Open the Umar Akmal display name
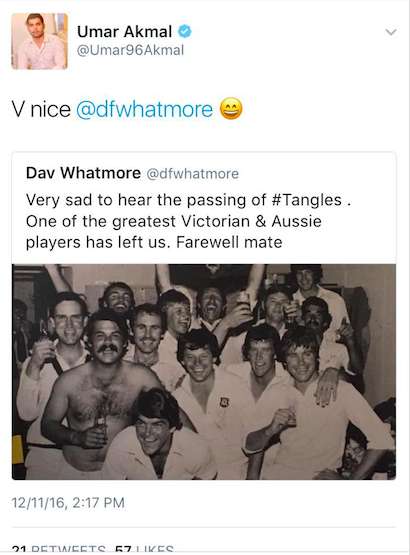 click(125, 32)
